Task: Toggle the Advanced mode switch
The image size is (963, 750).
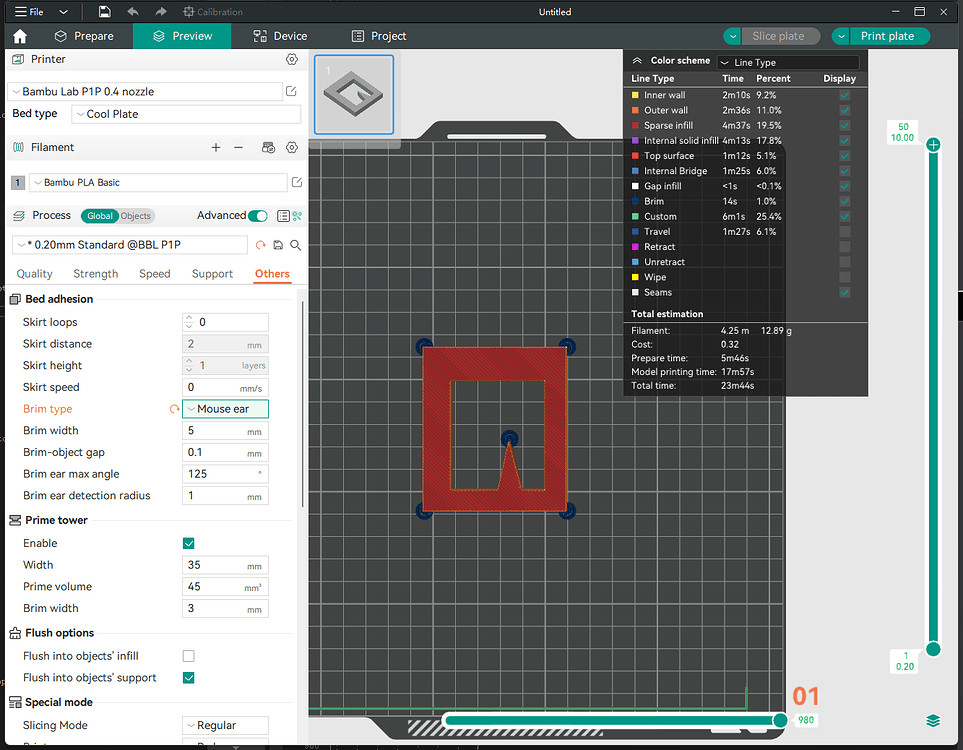Action: coord(258,216)
